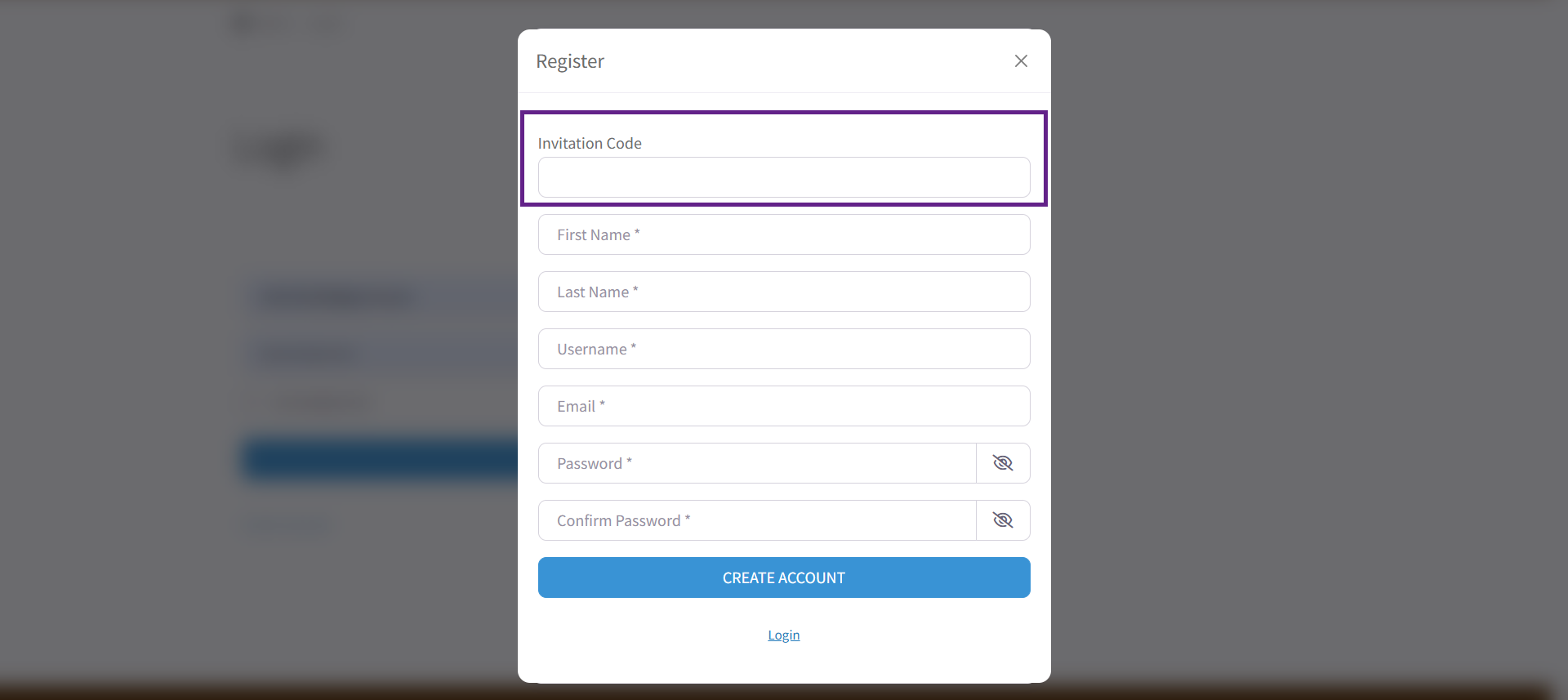Close the Register dialog

1021,61
